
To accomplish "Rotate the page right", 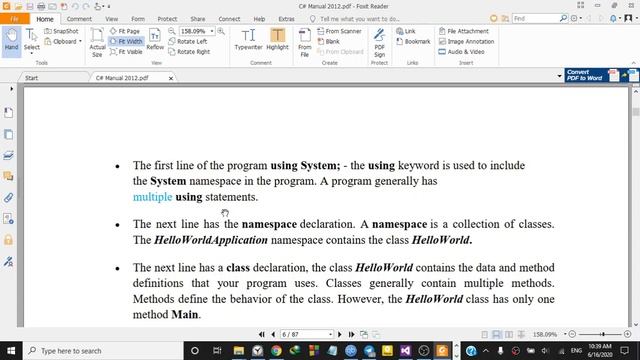I will pyautogui.click(x=189, y=52).
